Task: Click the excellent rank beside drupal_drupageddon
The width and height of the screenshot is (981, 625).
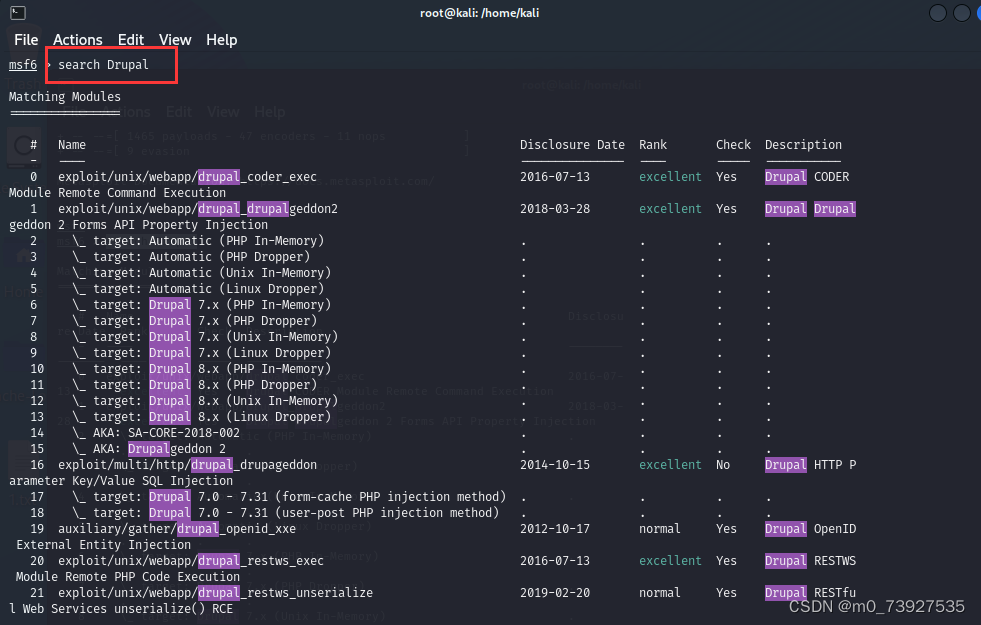Action: pos(669,464)
